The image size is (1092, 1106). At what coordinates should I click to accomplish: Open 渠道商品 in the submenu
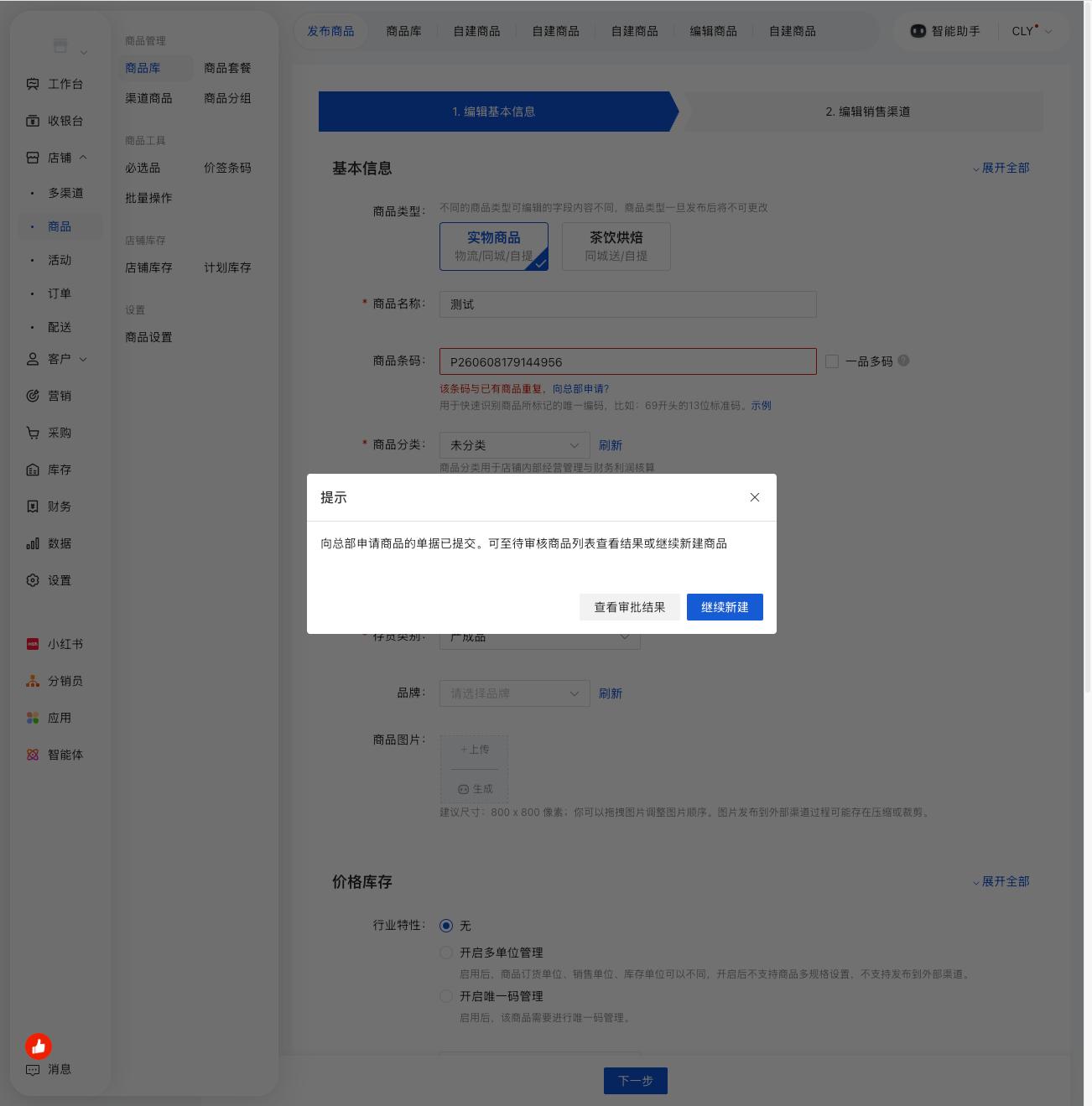(x=148, y=98)
